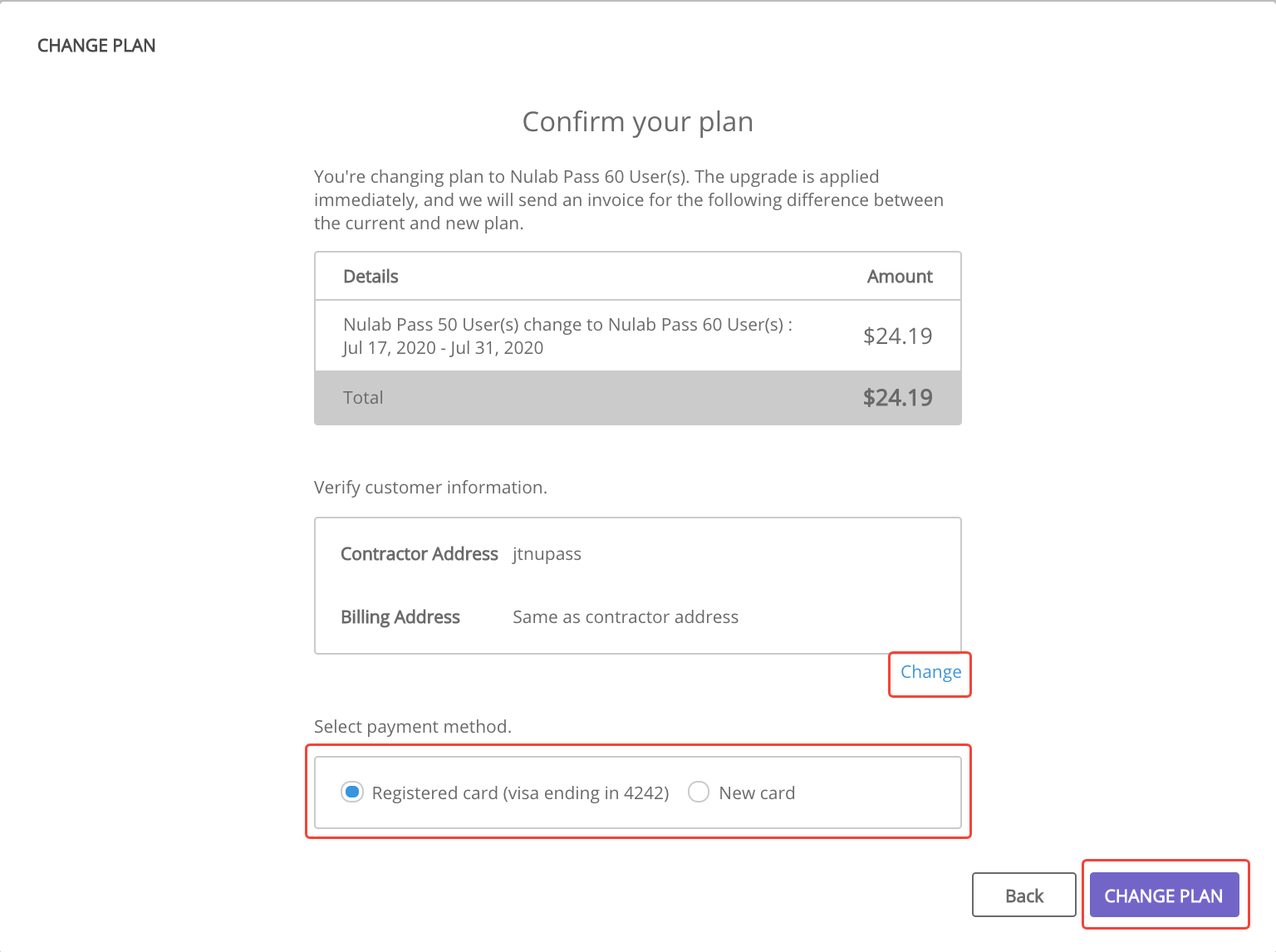Click the Amount column header
This screenshot has height=952, width=1276.
tap(900, 277)
